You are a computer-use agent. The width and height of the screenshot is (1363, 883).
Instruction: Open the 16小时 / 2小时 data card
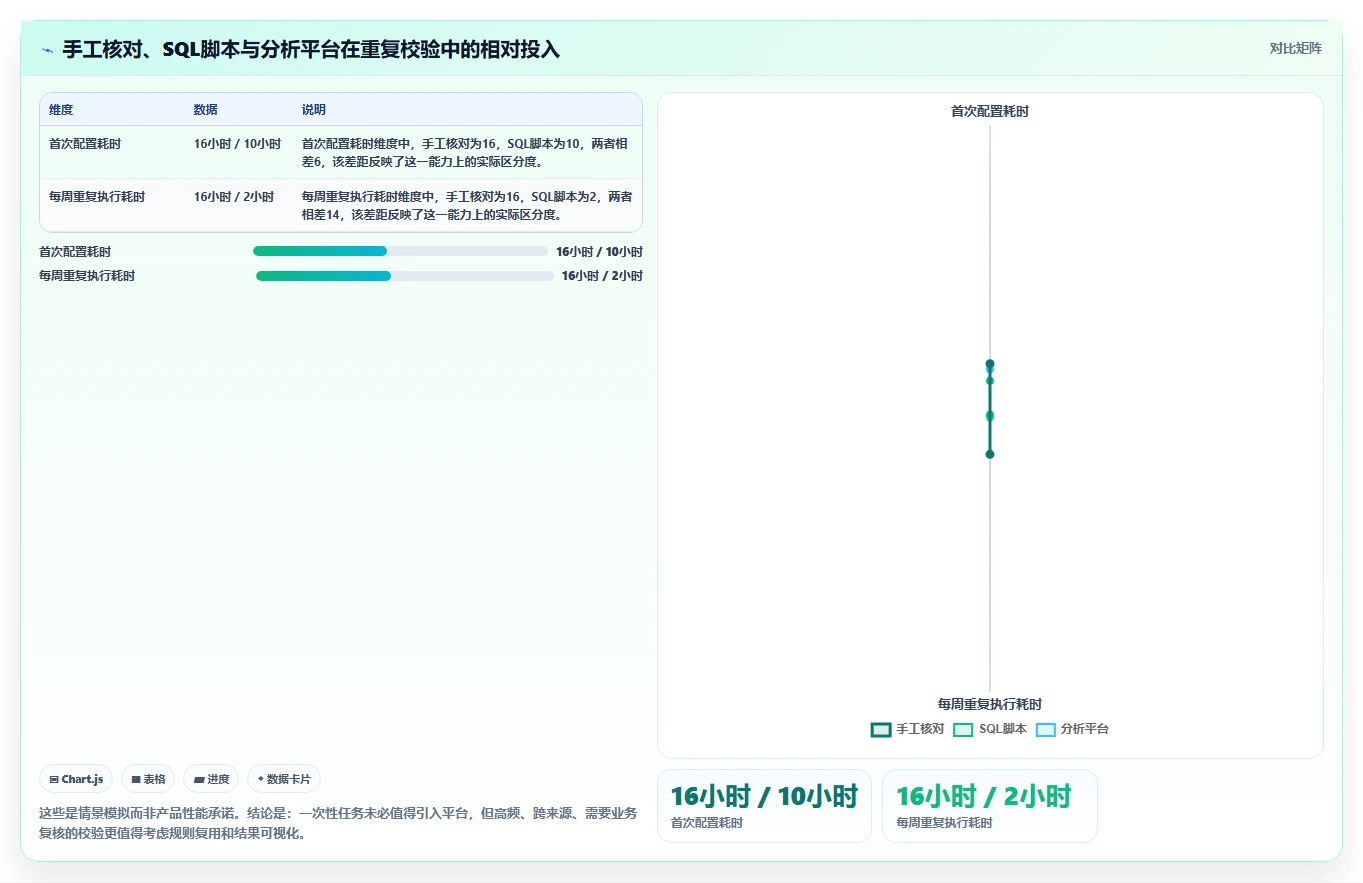(990, 806)
